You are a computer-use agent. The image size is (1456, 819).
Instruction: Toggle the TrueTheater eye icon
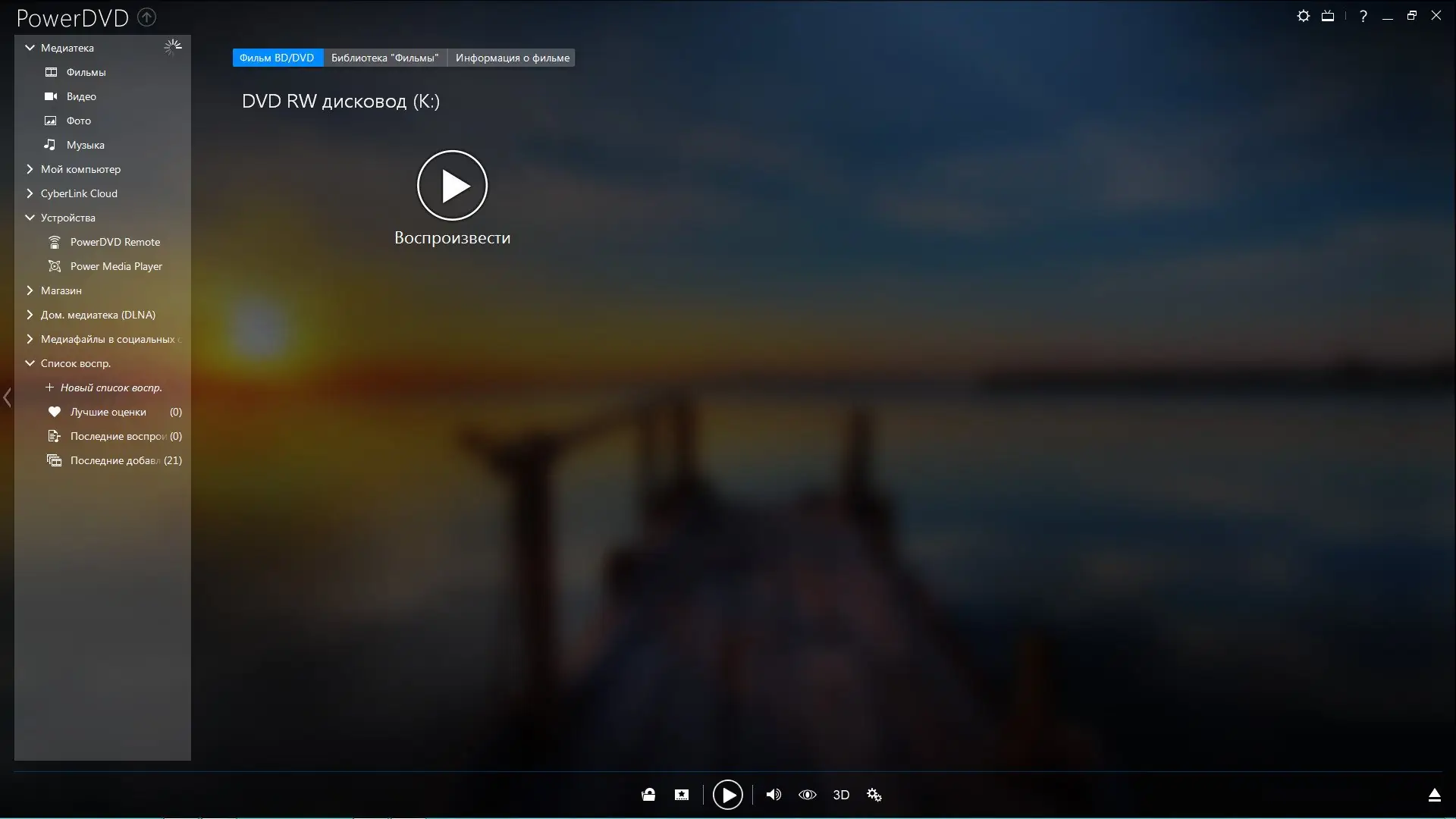click(807, 795)
